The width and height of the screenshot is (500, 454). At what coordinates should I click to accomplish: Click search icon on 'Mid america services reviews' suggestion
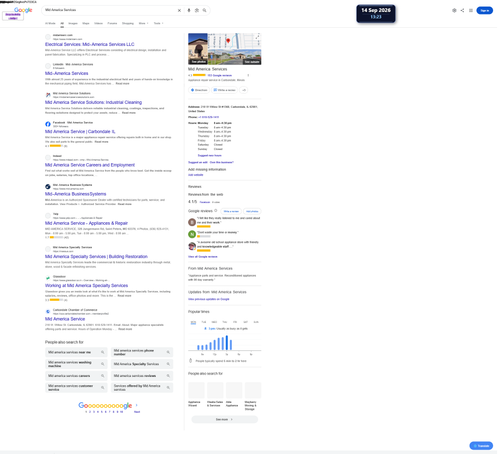pos(168,376)
